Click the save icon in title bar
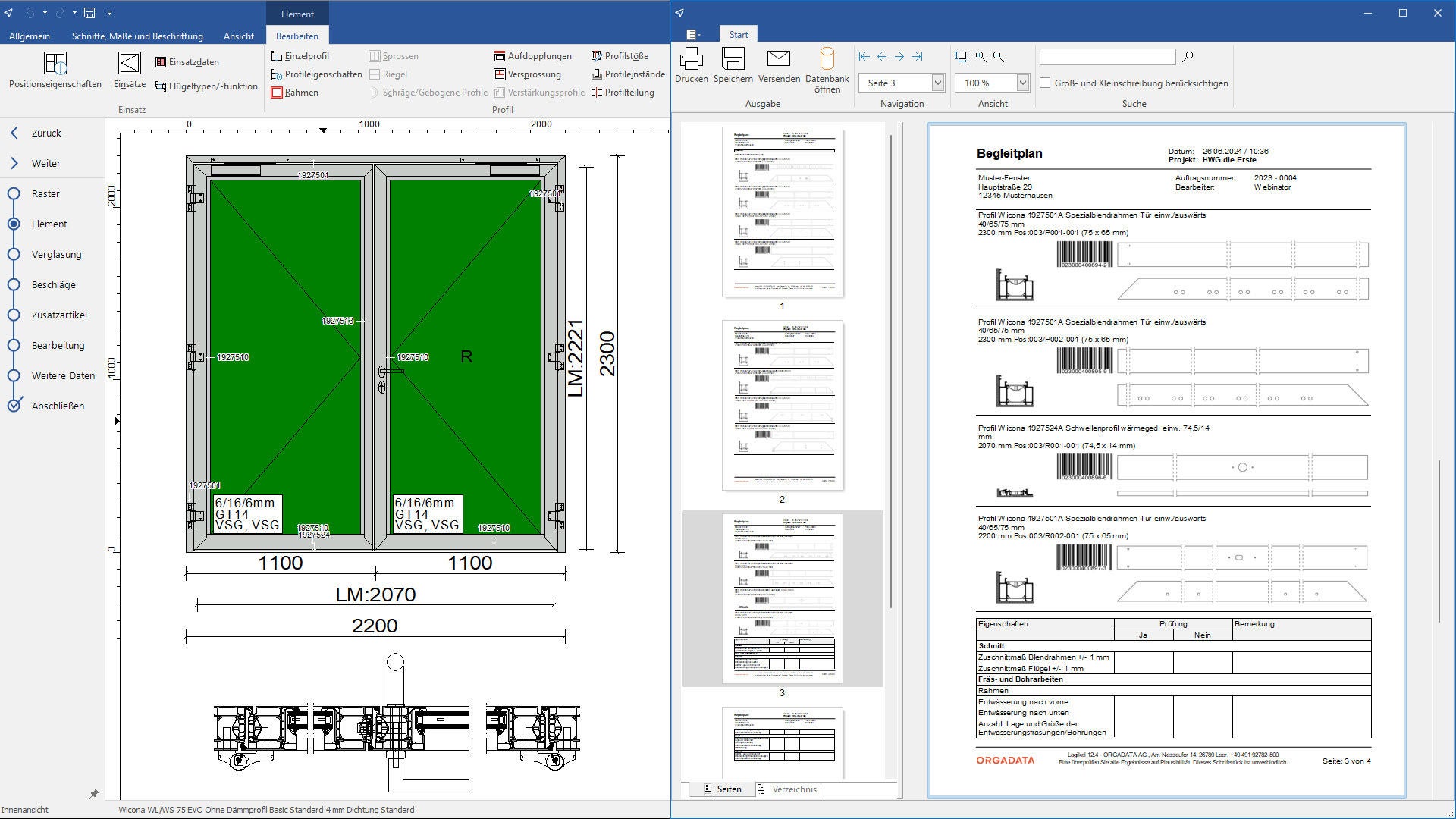The height and width of the screenshot is (819, 1456). click(x=89, y=13)
